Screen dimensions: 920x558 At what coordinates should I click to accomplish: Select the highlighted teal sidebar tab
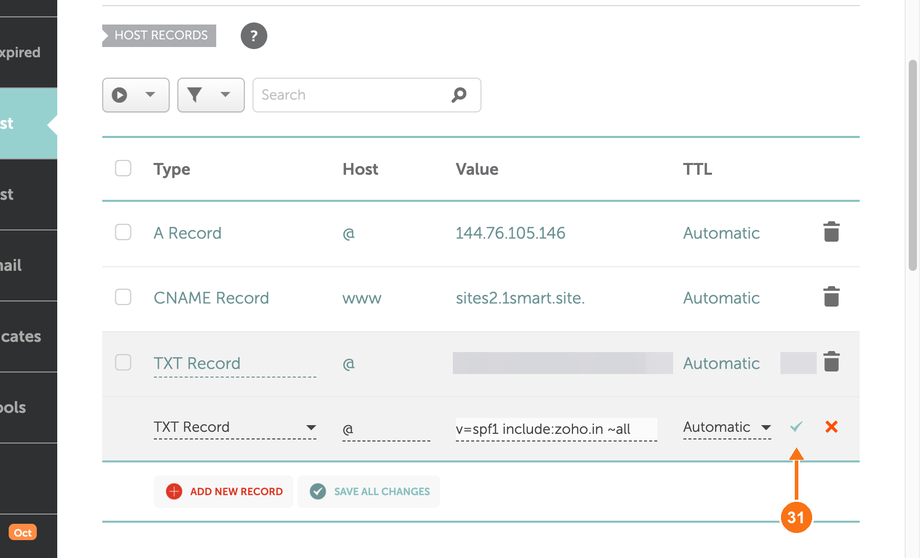coord(28,124)
